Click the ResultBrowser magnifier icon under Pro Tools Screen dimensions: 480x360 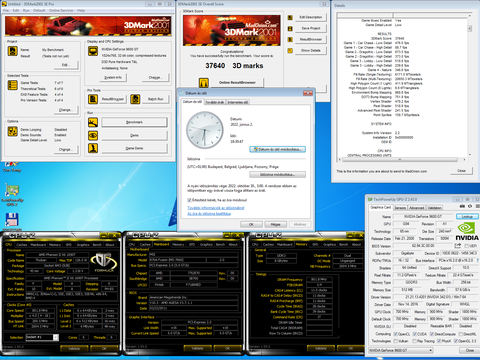[93, 99]
